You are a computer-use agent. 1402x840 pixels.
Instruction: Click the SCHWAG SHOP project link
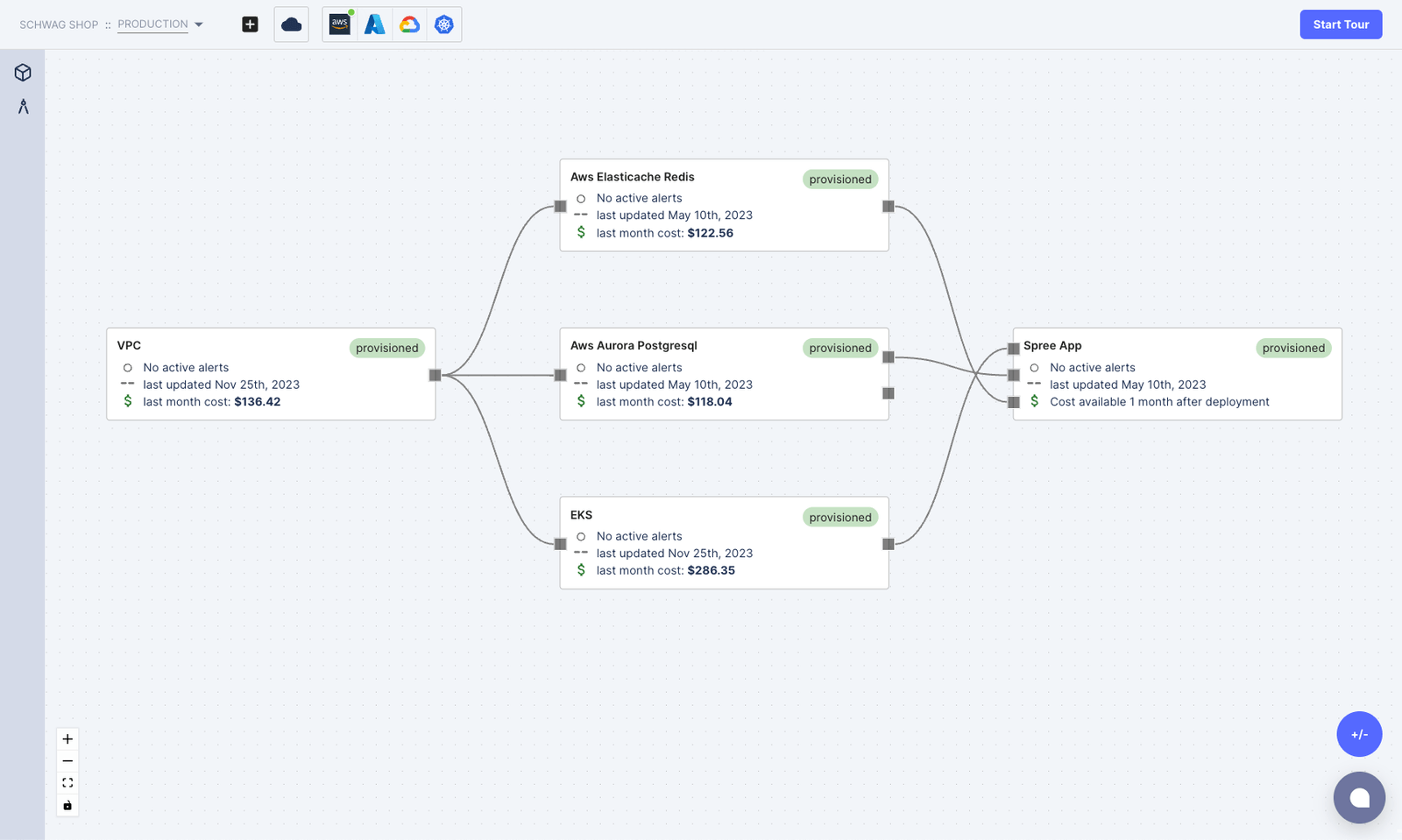59,25
